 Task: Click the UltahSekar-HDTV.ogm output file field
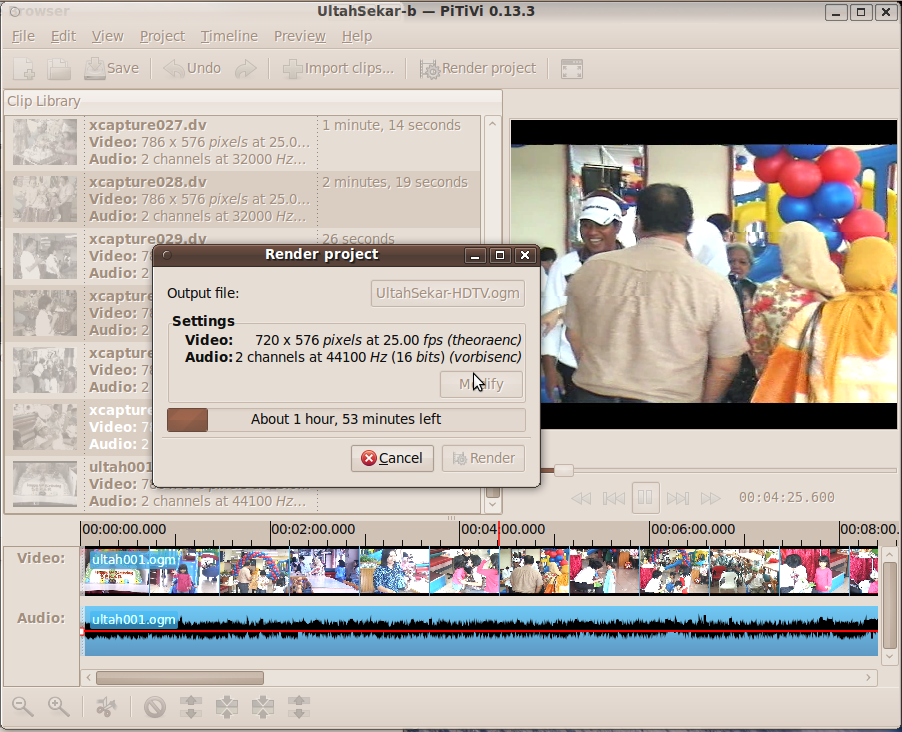[448, 293]
